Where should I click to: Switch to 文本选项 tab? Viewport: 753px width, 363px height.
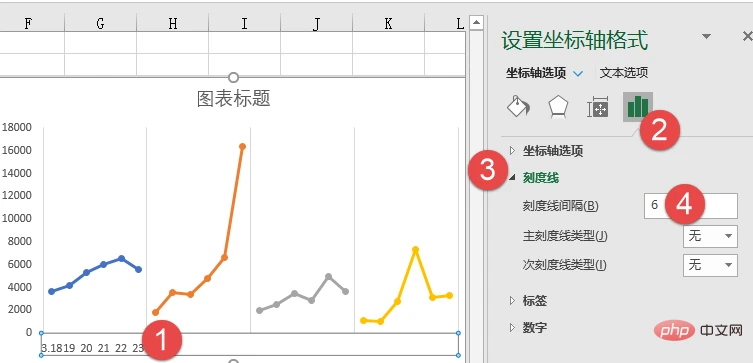pos(624,73)
